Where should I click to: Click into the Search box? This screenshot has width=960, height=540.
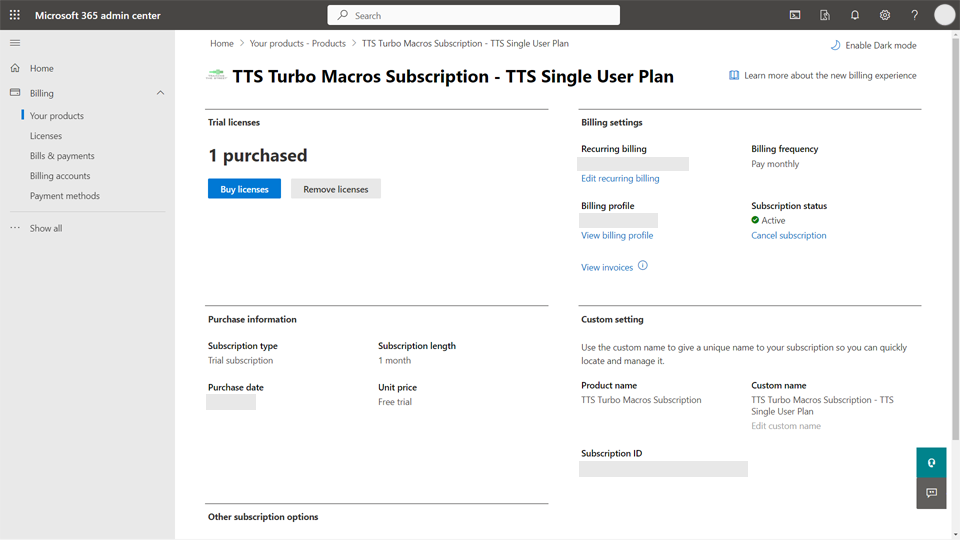click(x=473, y=15)
